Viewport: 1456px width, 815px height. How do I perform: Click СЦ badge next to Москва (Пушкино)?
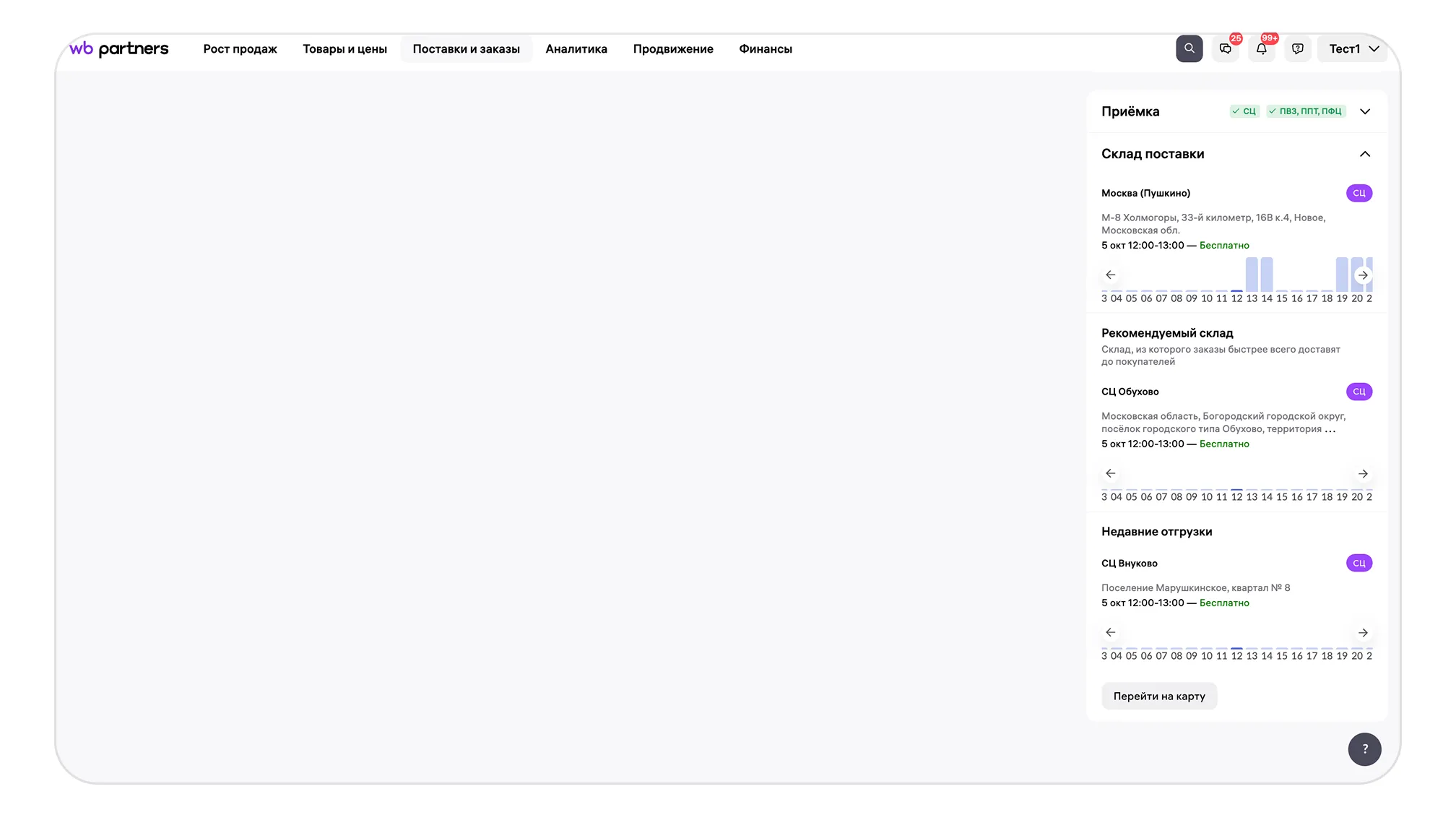coord(1359,193)
